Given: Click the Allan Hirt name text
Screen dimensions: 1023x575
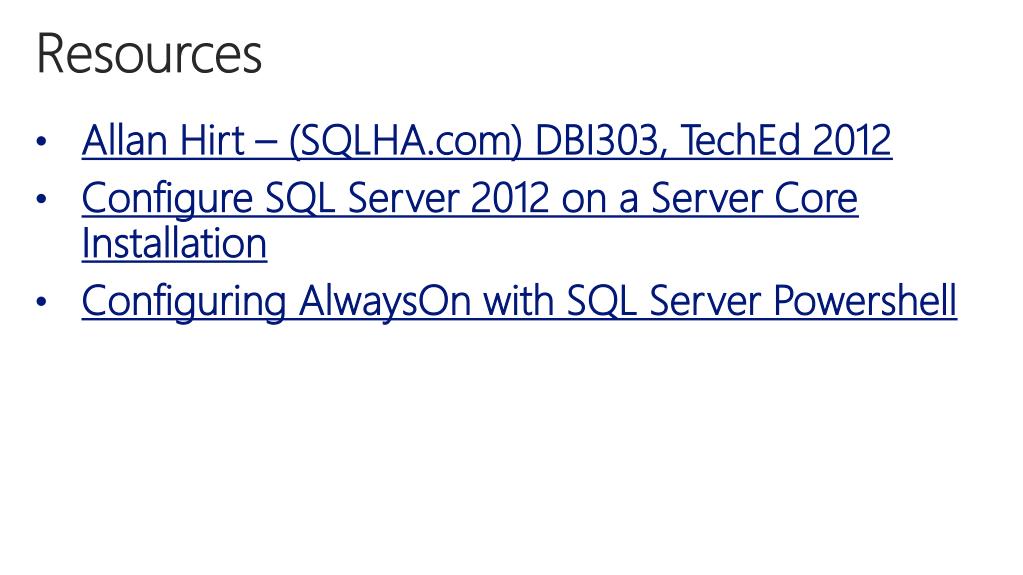Looking at the screenshot, I should (x=163, y=140).
